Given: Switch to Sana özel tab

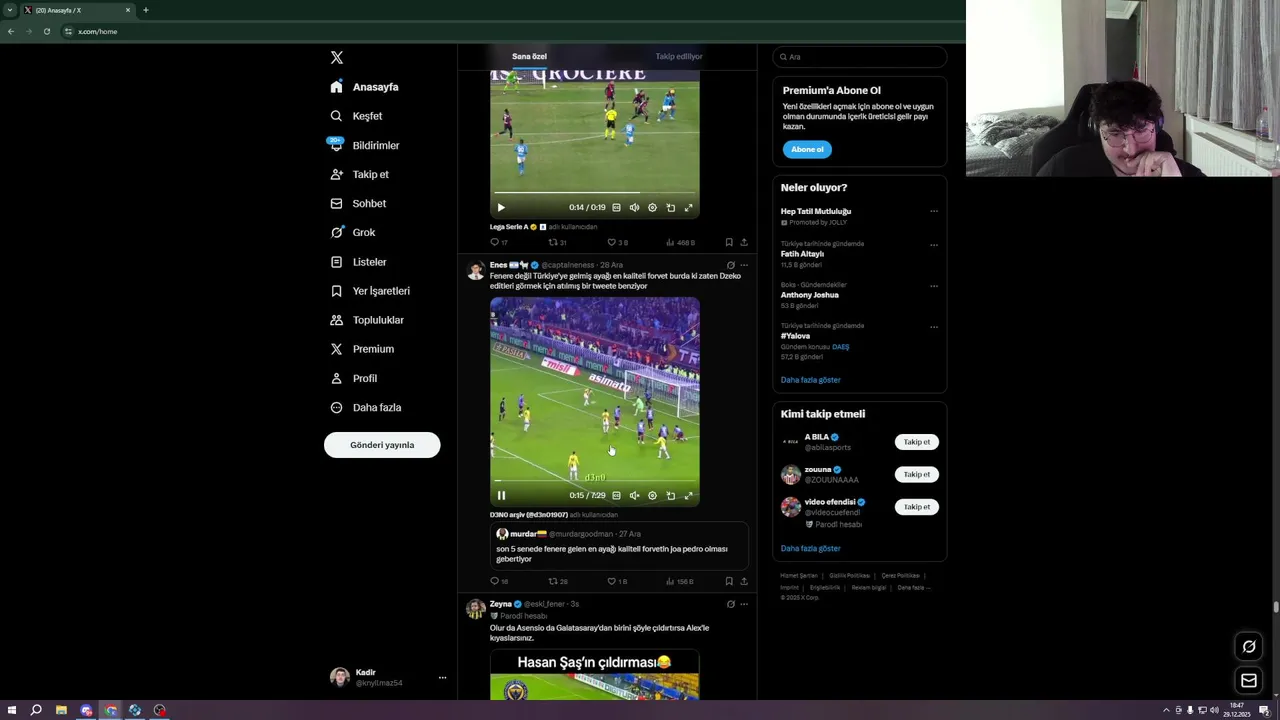Looking at the screenshot, I should pyautogui.click(x=529, y=56).
